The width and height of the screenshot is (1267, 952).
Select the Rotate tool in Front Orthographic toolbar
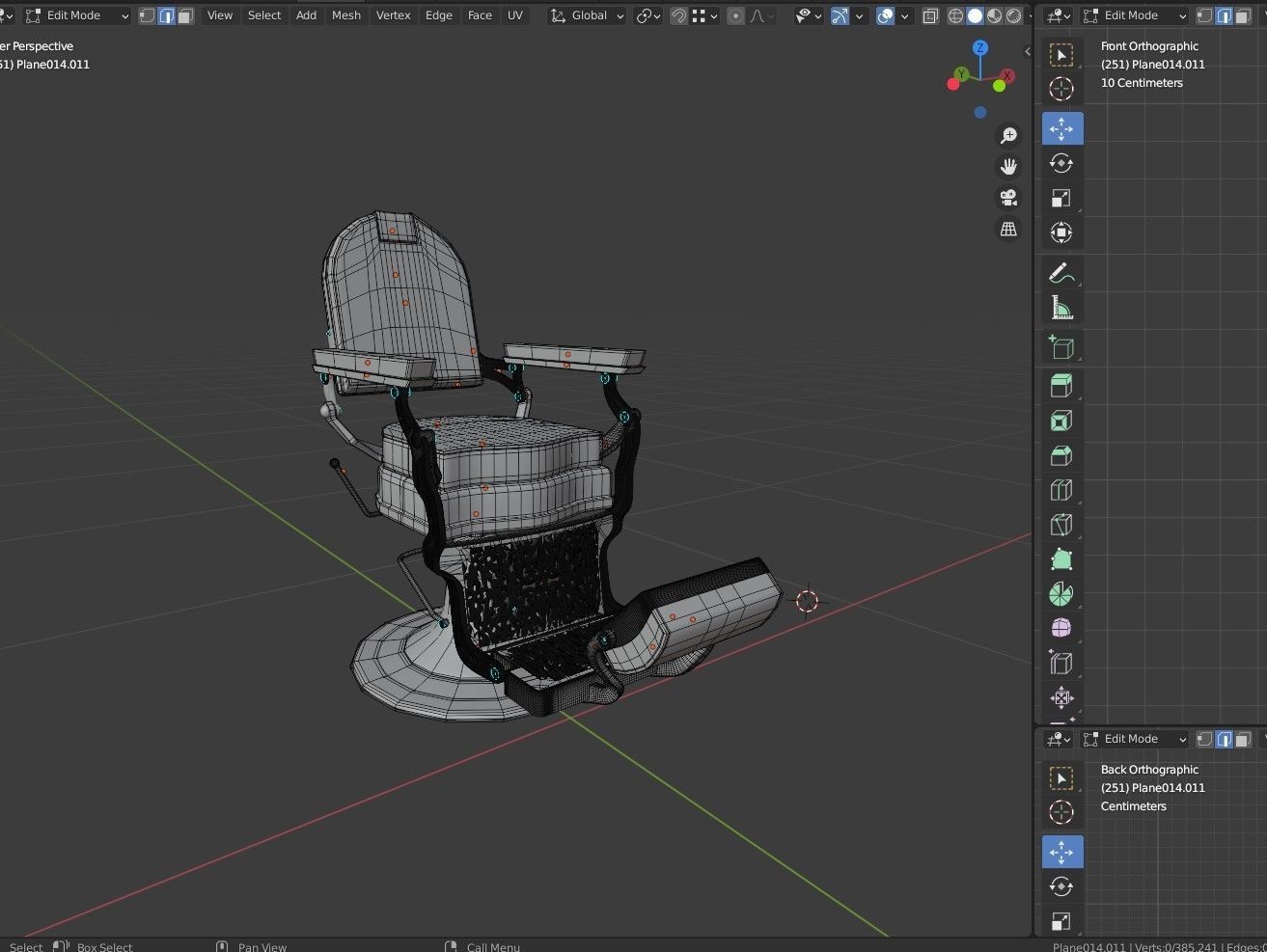point(1061,163)
